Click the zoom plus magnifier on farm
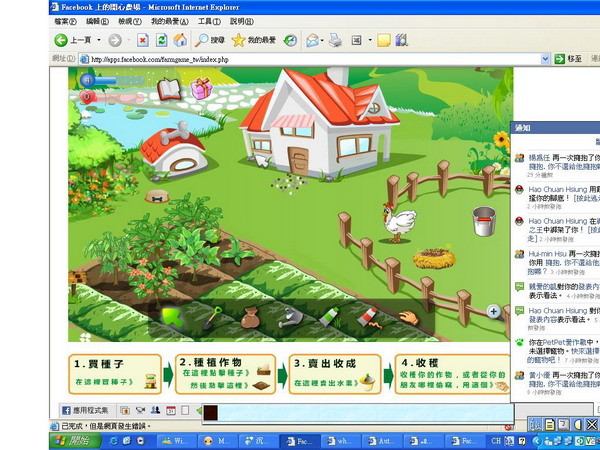 [494, 311]
